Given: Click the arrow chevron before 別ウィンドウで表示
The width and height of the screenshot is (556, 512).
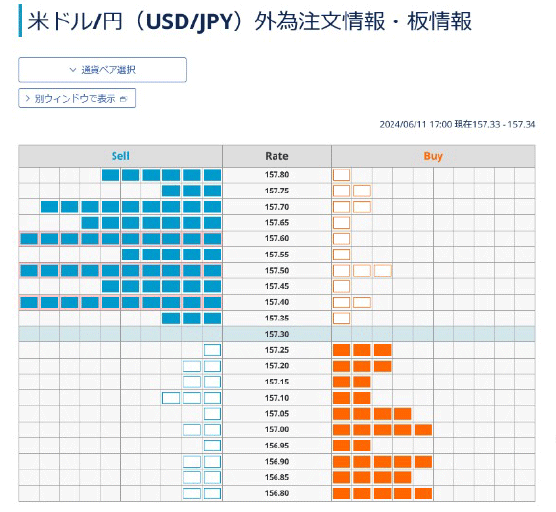Looking at the screenshot, I should coord(28,98).
